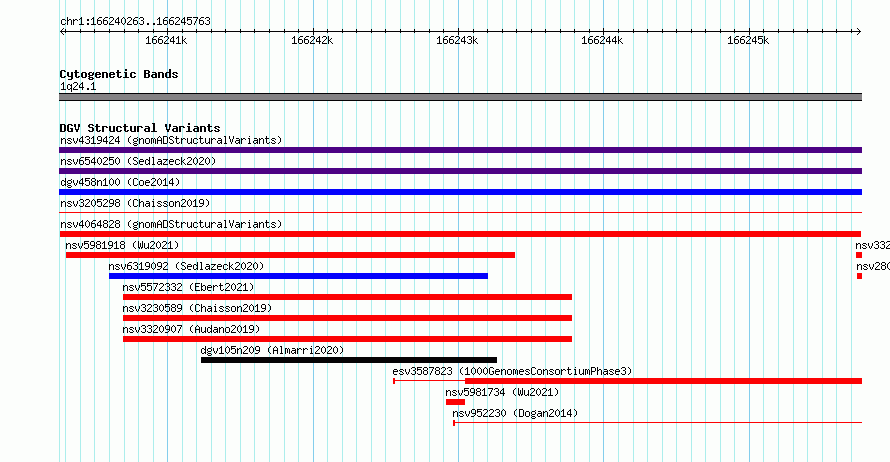The height and width of the screenshot is (462, 890).
Task: Select the nsv6319092 blue variant bar
Action: tap(298, 276)
